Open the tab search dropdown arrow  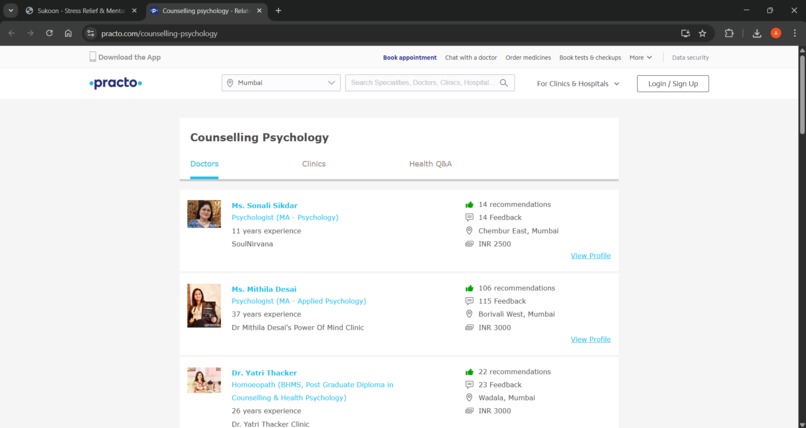point(10,10)
